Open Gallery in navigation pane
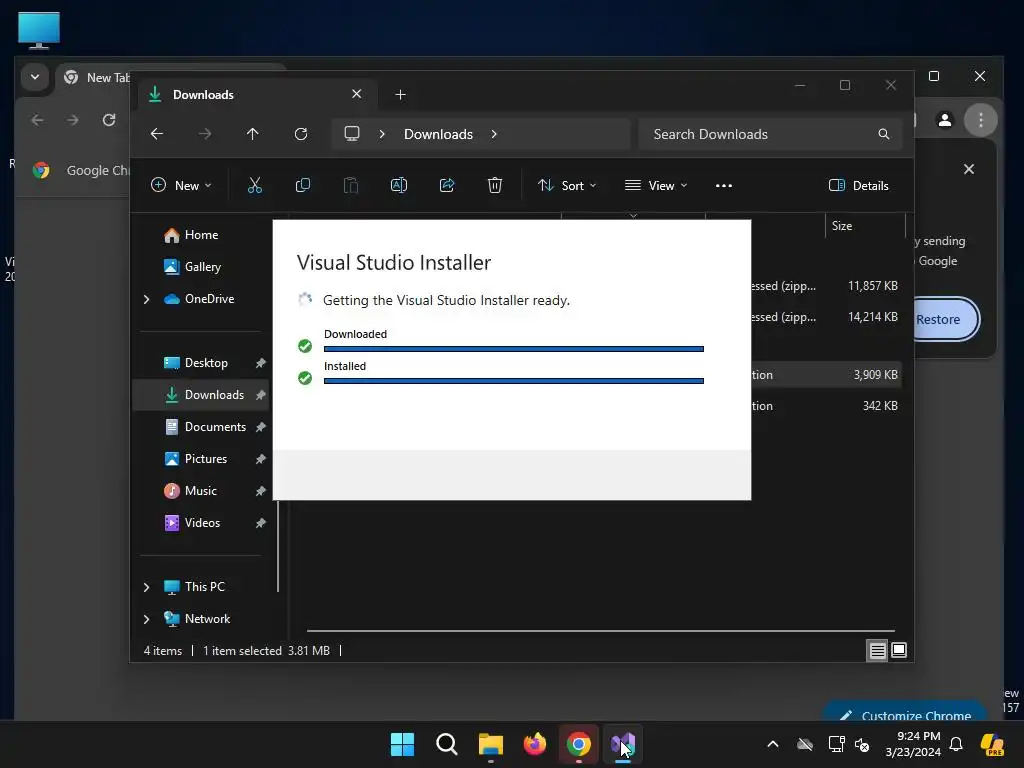 (202, 267)
